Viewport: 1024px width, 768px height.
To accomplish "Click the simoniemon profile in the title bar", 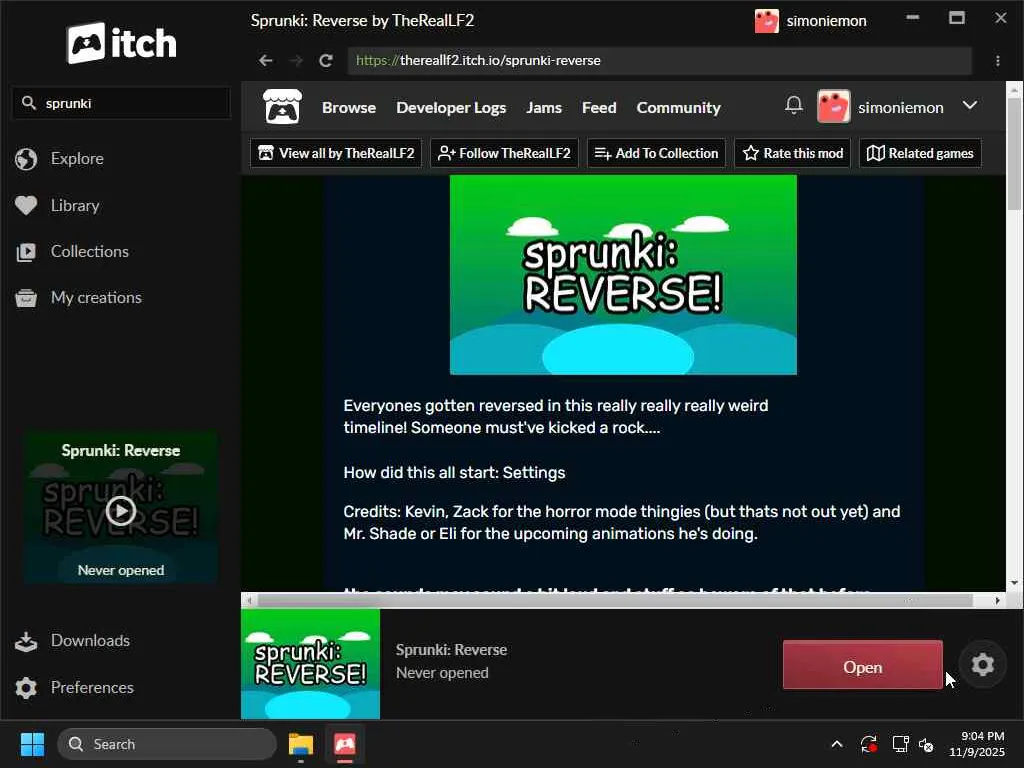I will pyautogui.click(x=810, y=21).
